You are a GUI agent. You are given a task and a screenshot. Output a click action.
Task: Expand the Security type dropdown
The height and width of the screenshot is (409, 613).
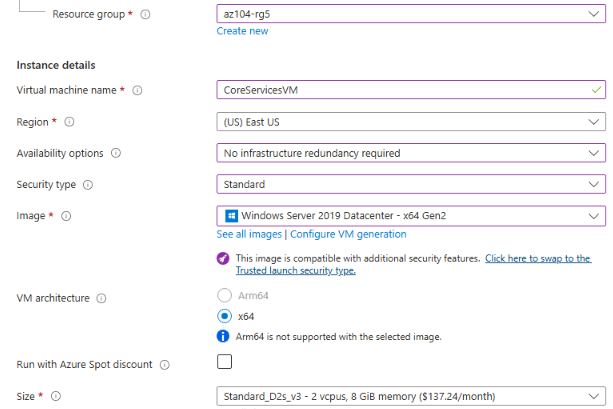tap(410, 185)
